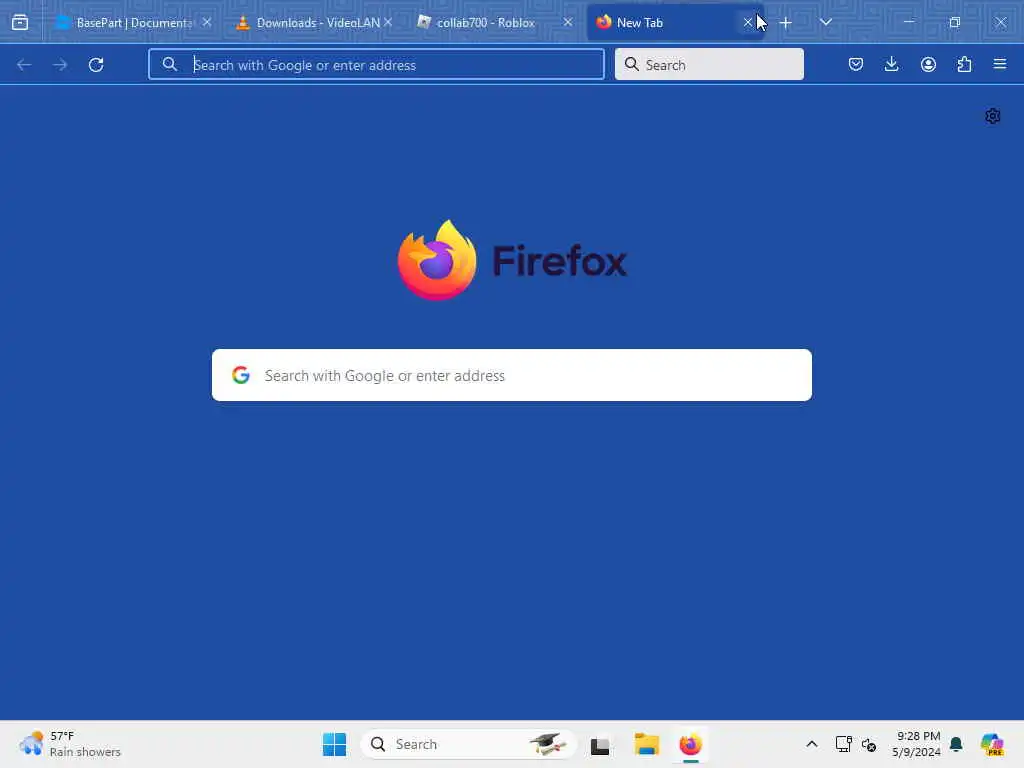Go back one page
This screenshot has height=768, width=1024.
[x=24, y=65]
